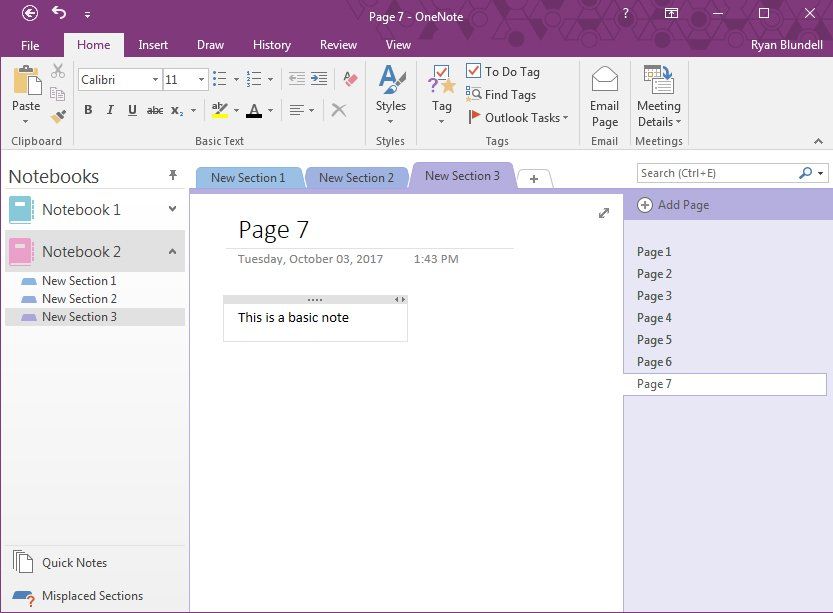Select Page 4 in the page list
The height and width of the screenshot is (613, 833).
[654, 317]
